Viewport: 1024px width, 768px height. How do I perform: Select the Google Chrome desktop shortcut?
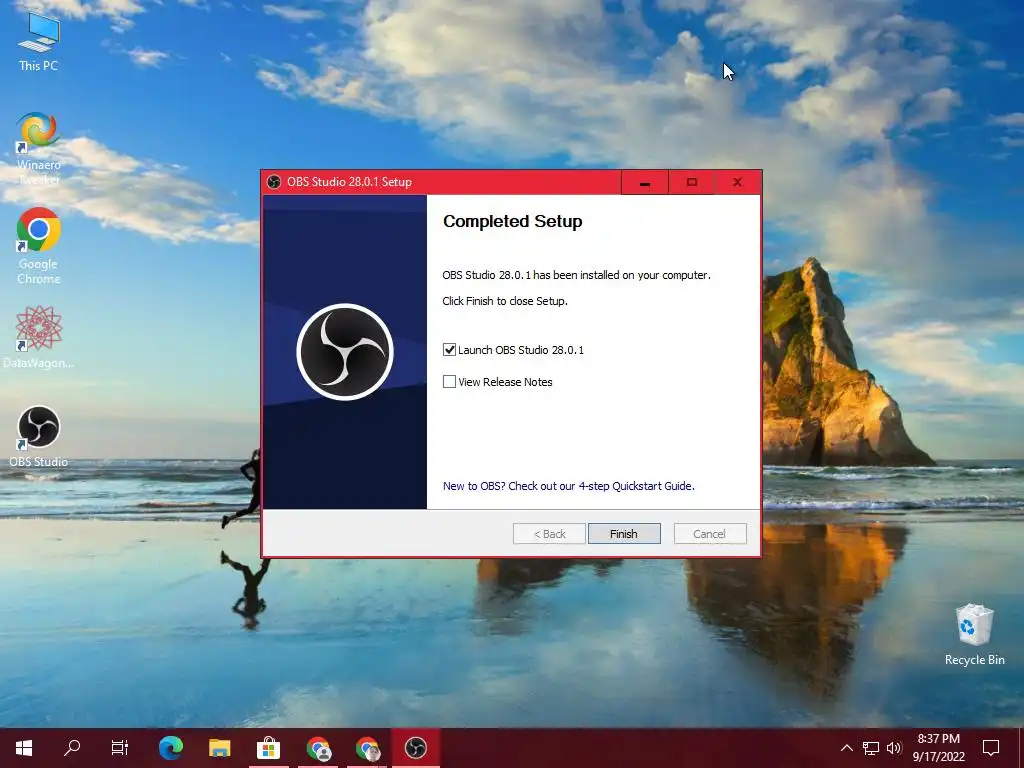pyautogui.click(x=39, y=246)
